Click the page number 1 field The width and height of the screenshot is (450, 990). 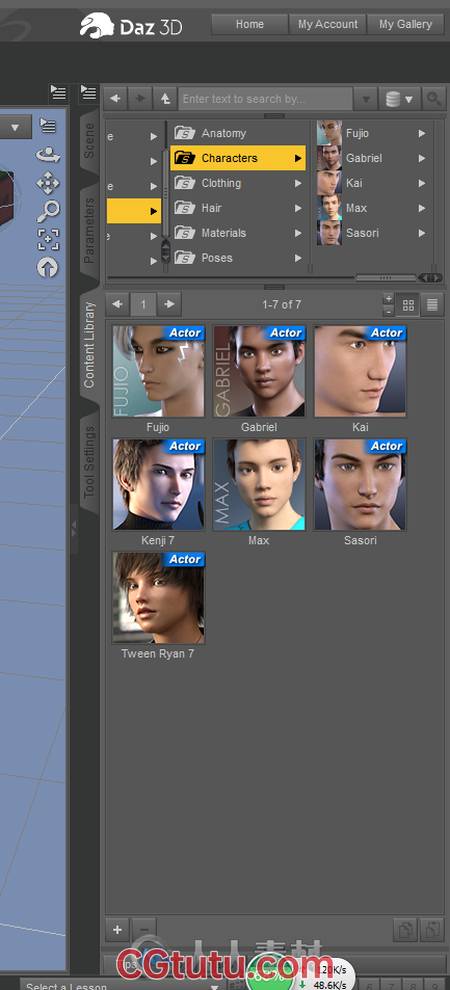143,304
